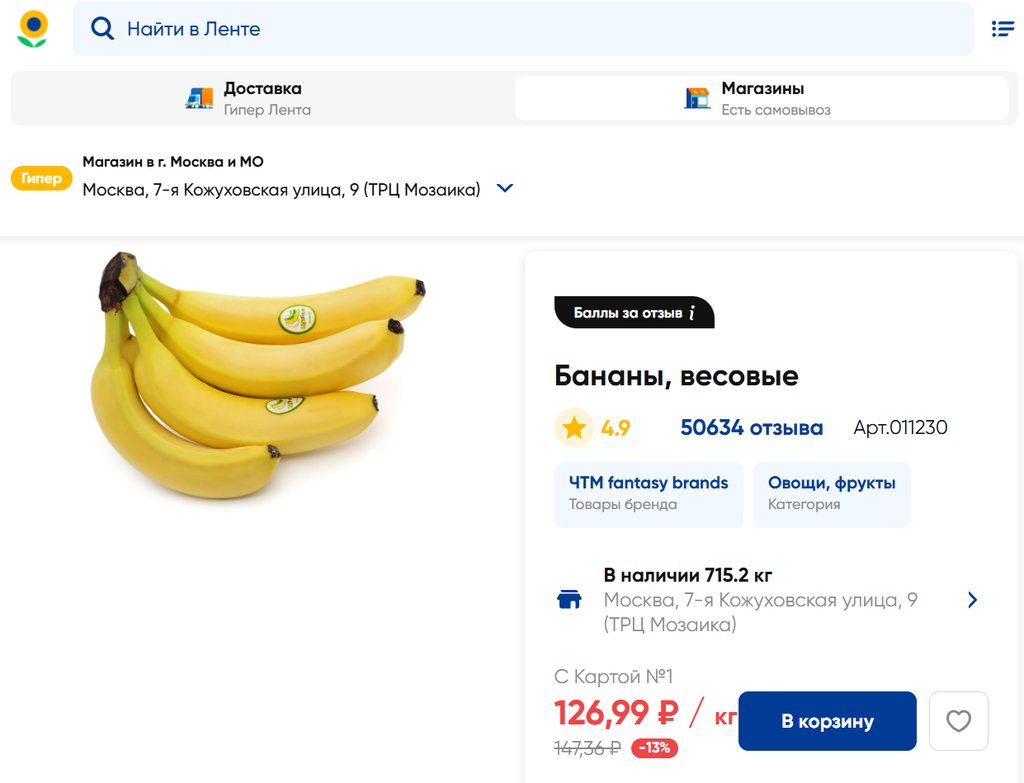
Task: Click the delivery truck icon
Action: [200, 98]
